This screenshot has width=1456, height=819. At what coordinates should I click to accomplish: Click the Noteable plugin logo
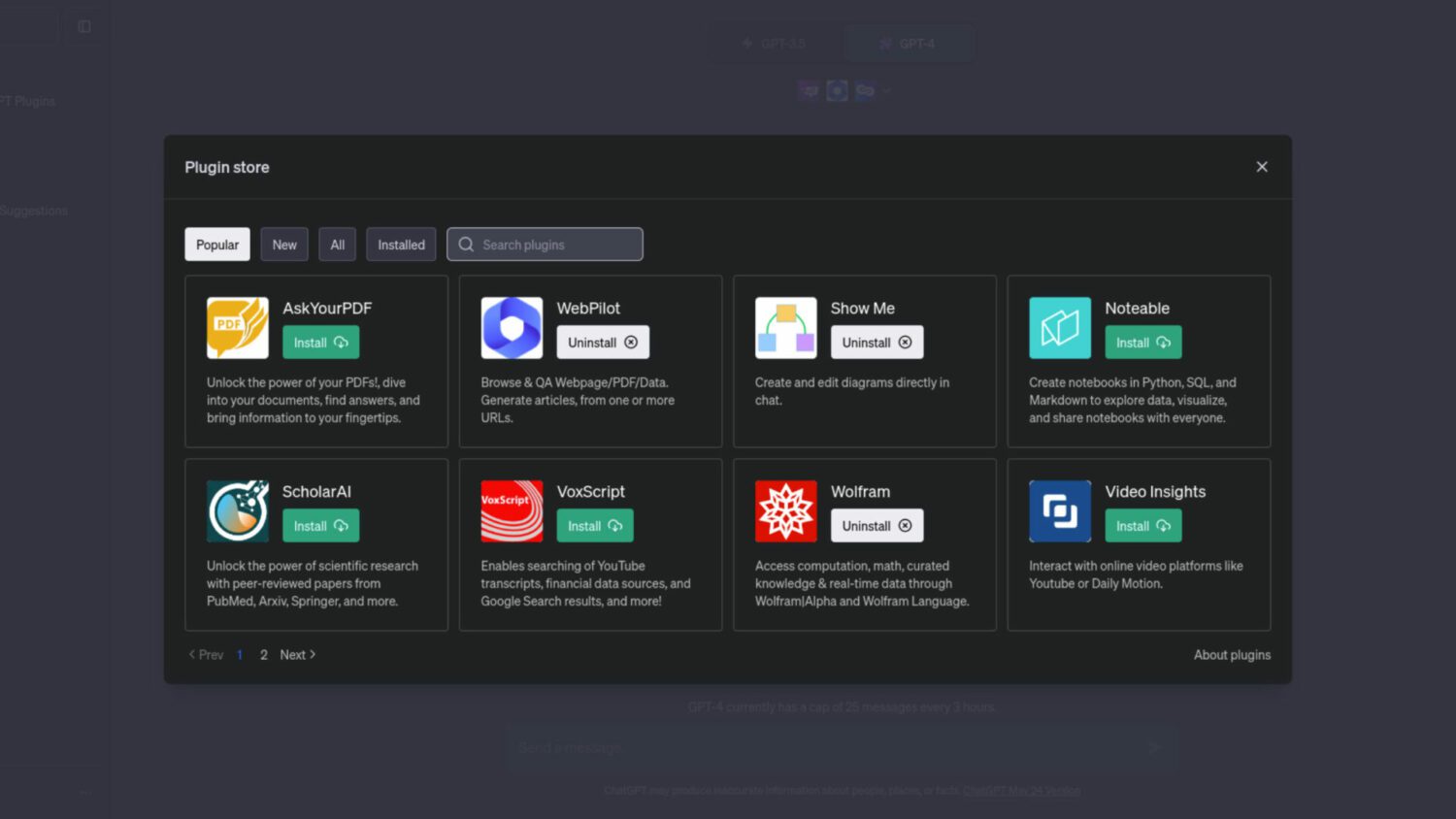1060,328
